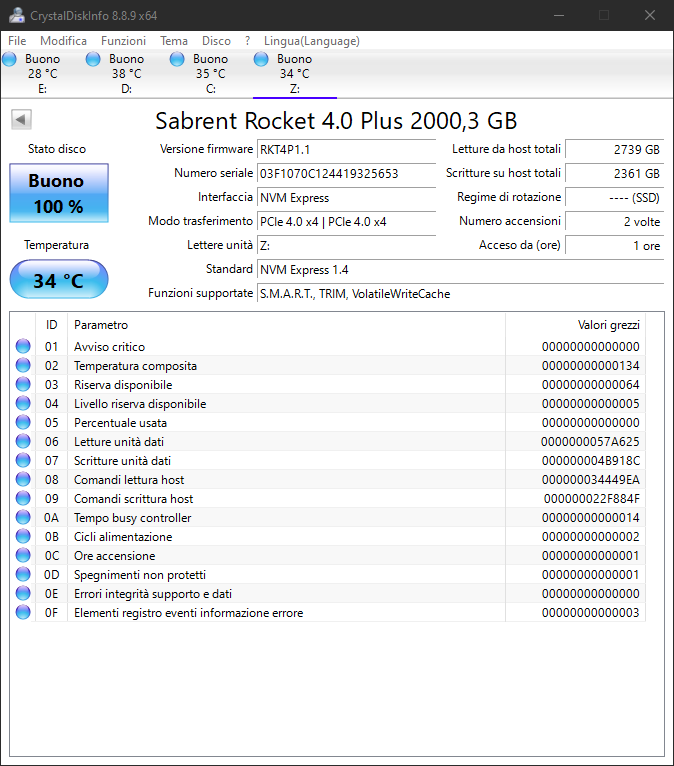Open the Funzioni menu
Image resolution: width=674 pixels, height=766 pixels.
[x=123, y=41]
